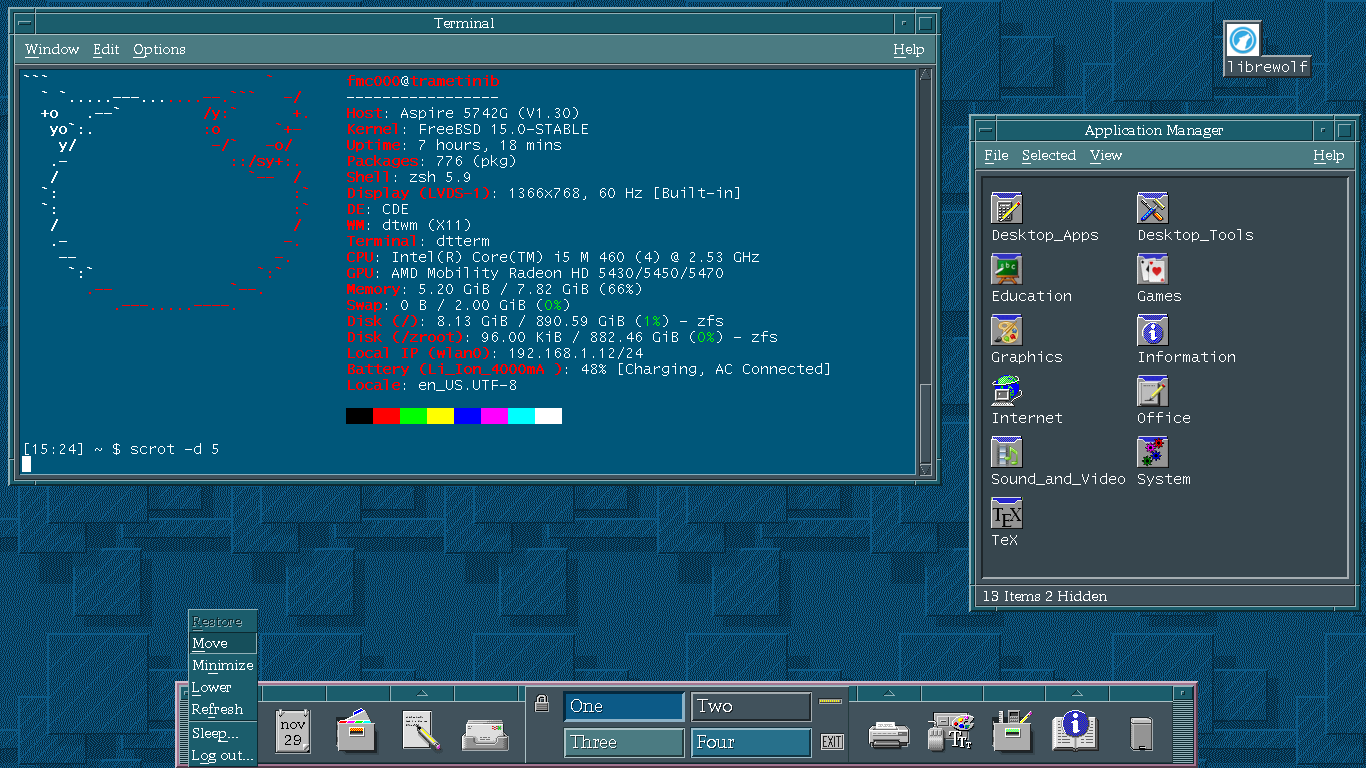Launch the Mailer from the front panel

(x=485, y=733)
